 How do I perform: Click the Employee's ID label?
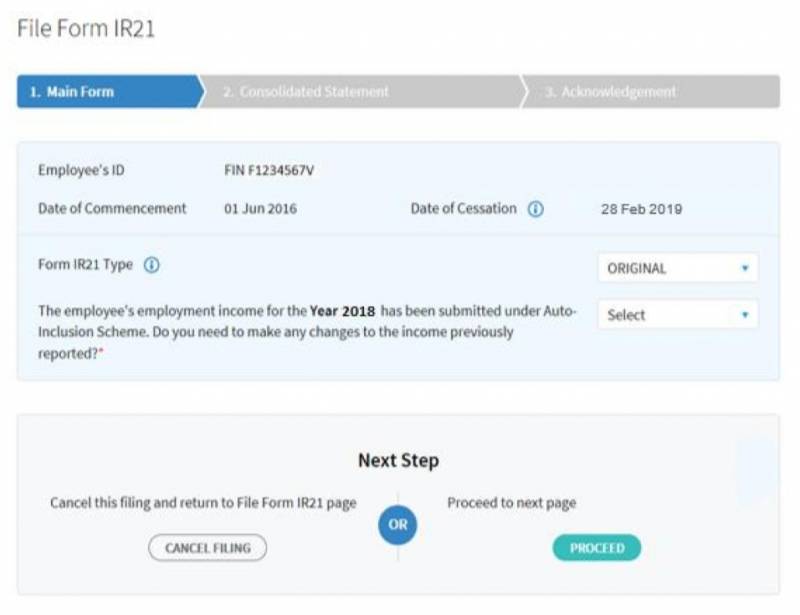point(81,171)
